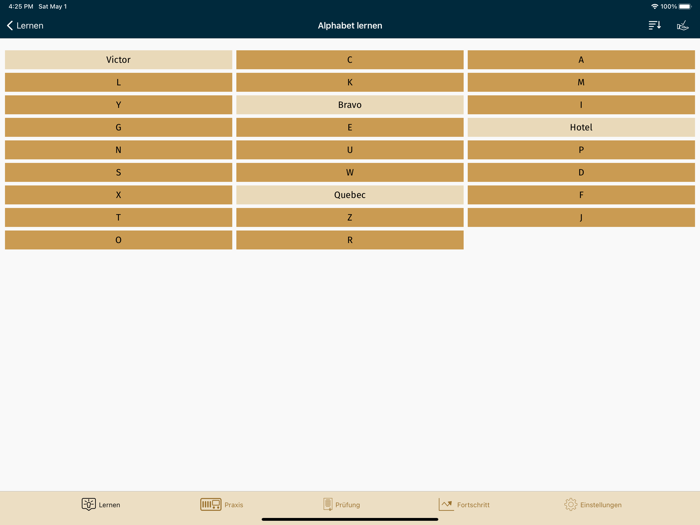Viewport: 700px width, 525px height.
Task: Tap the home indicator bar
Action: [350, 519]
